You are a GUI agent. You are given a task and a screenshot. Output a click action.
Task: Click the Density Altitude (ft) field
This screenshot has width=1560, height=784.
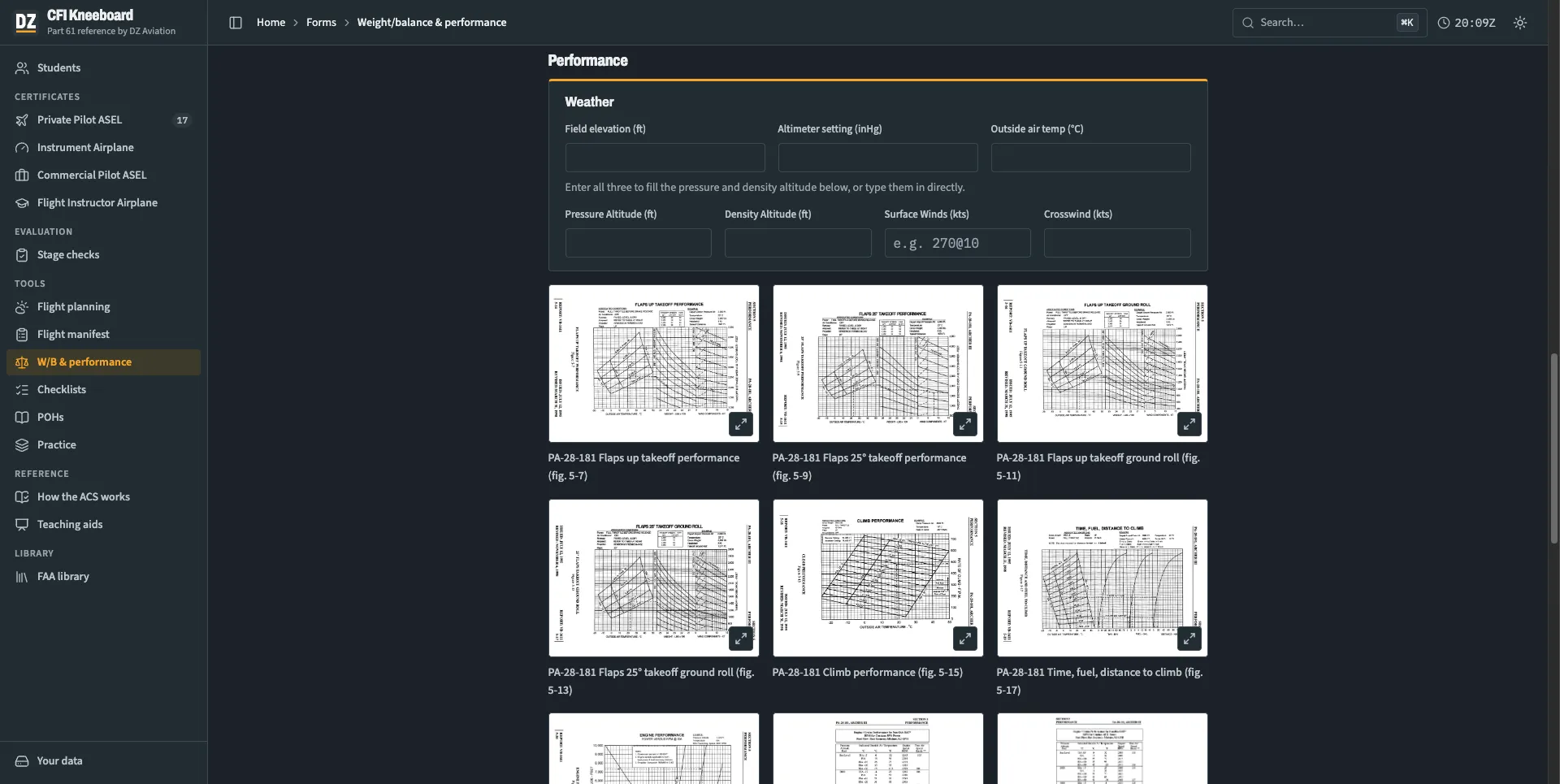[798, 243]
